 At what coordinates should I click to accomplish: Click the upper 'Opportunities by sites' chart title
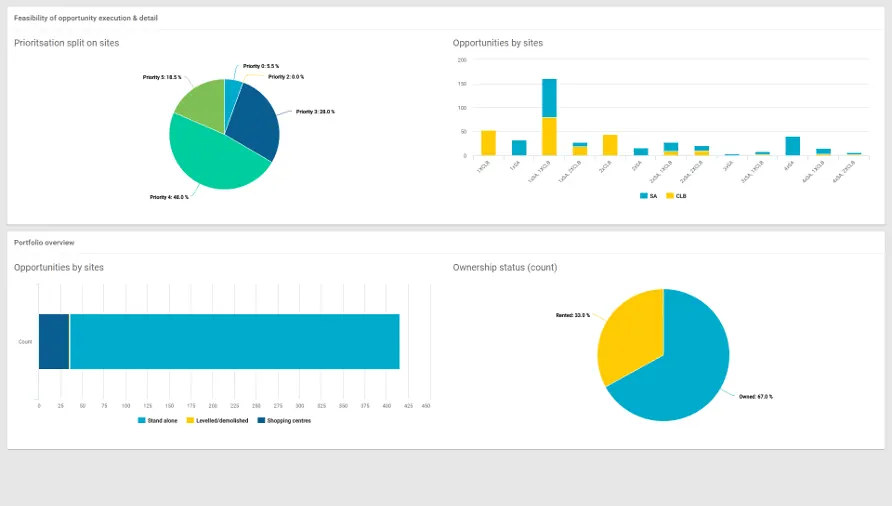[x=498, y=43]
